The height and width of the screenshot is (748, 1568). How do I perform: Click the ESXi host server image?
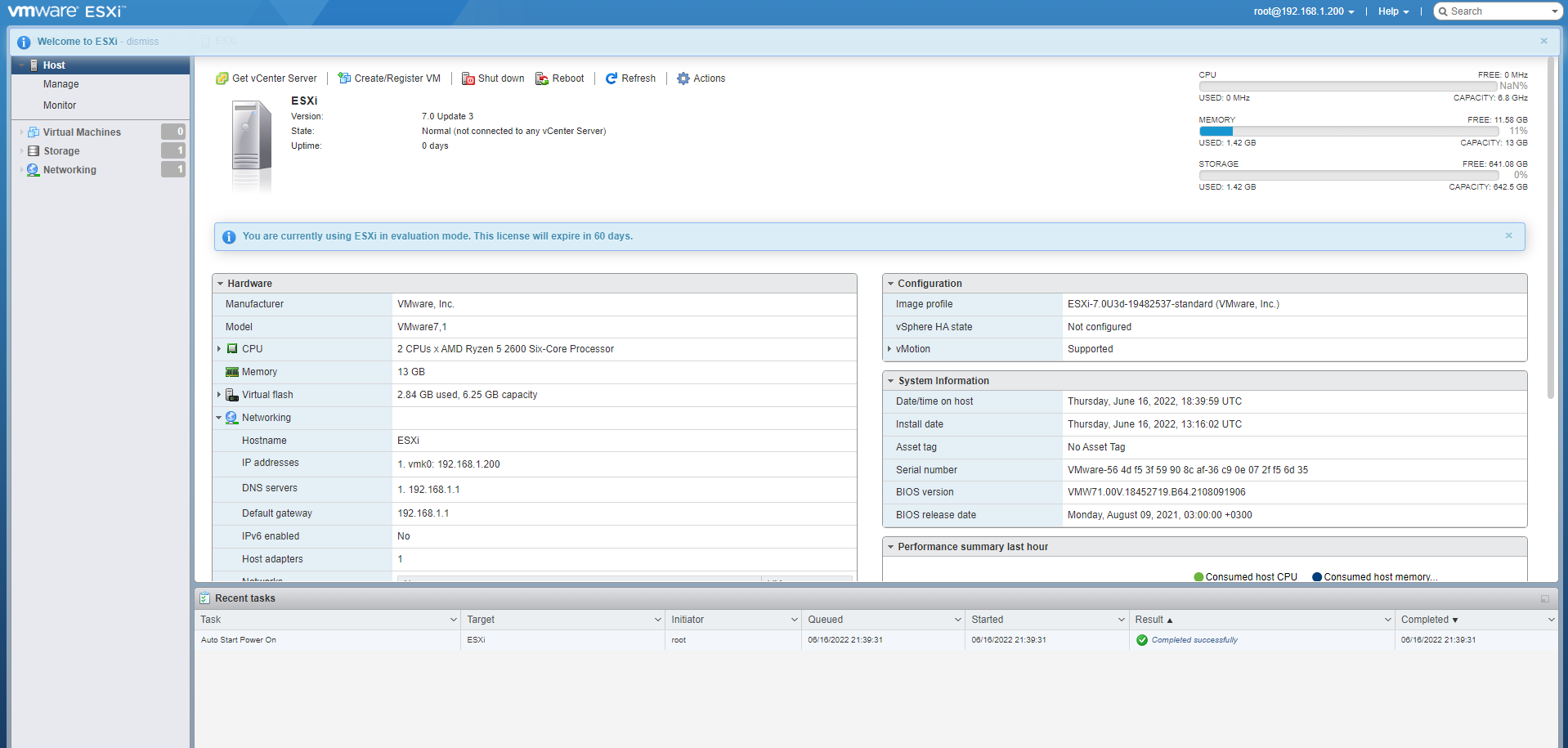pos(251,146)
